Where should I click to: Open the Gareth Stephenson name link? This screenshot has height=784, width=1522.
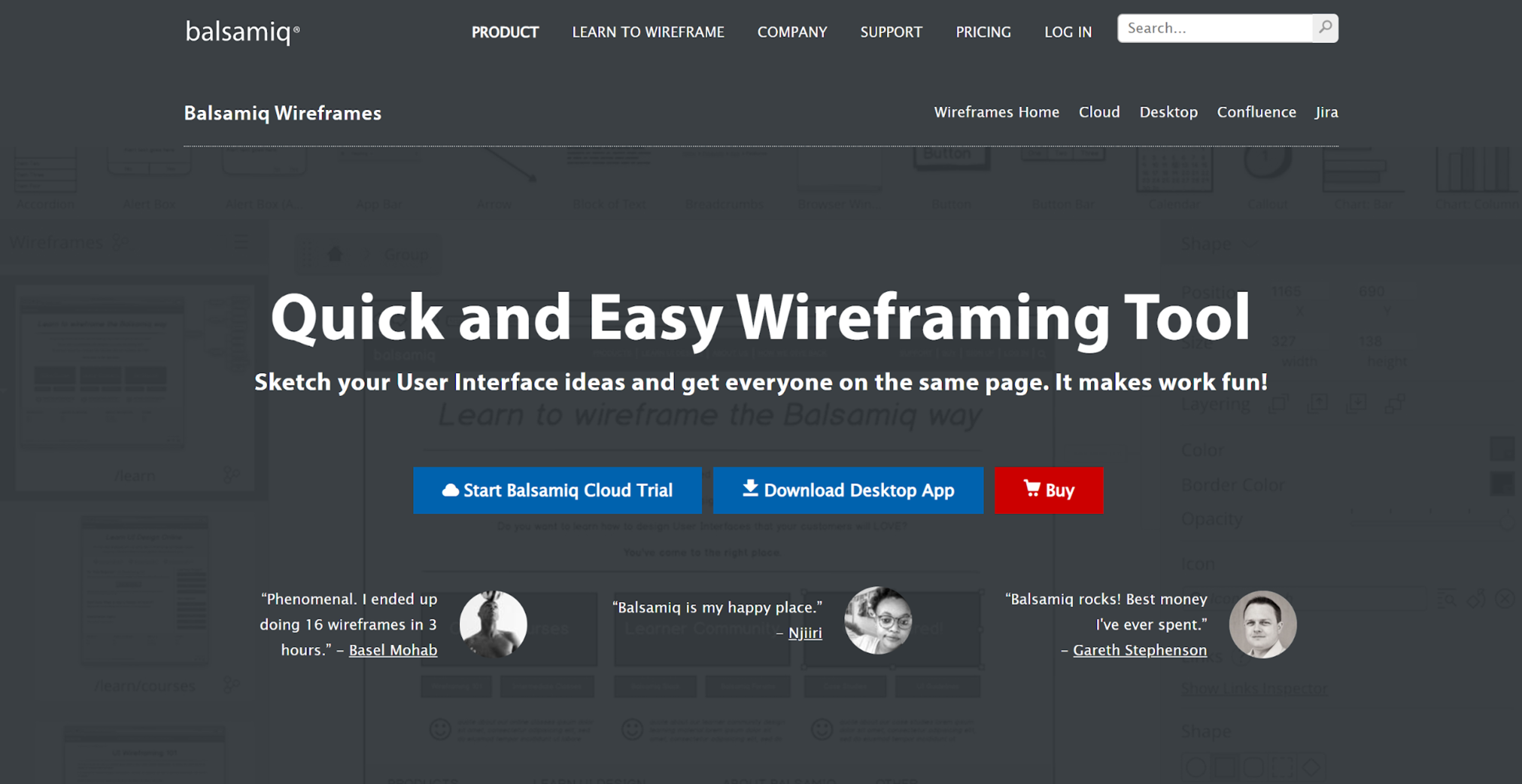click(1139, 650)
